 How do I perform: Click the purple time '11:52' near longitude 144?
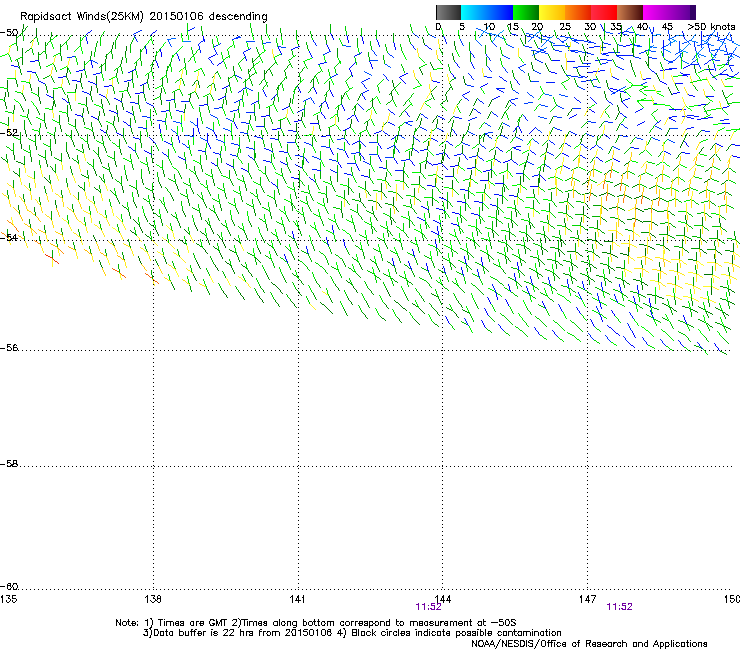(428, 607)
